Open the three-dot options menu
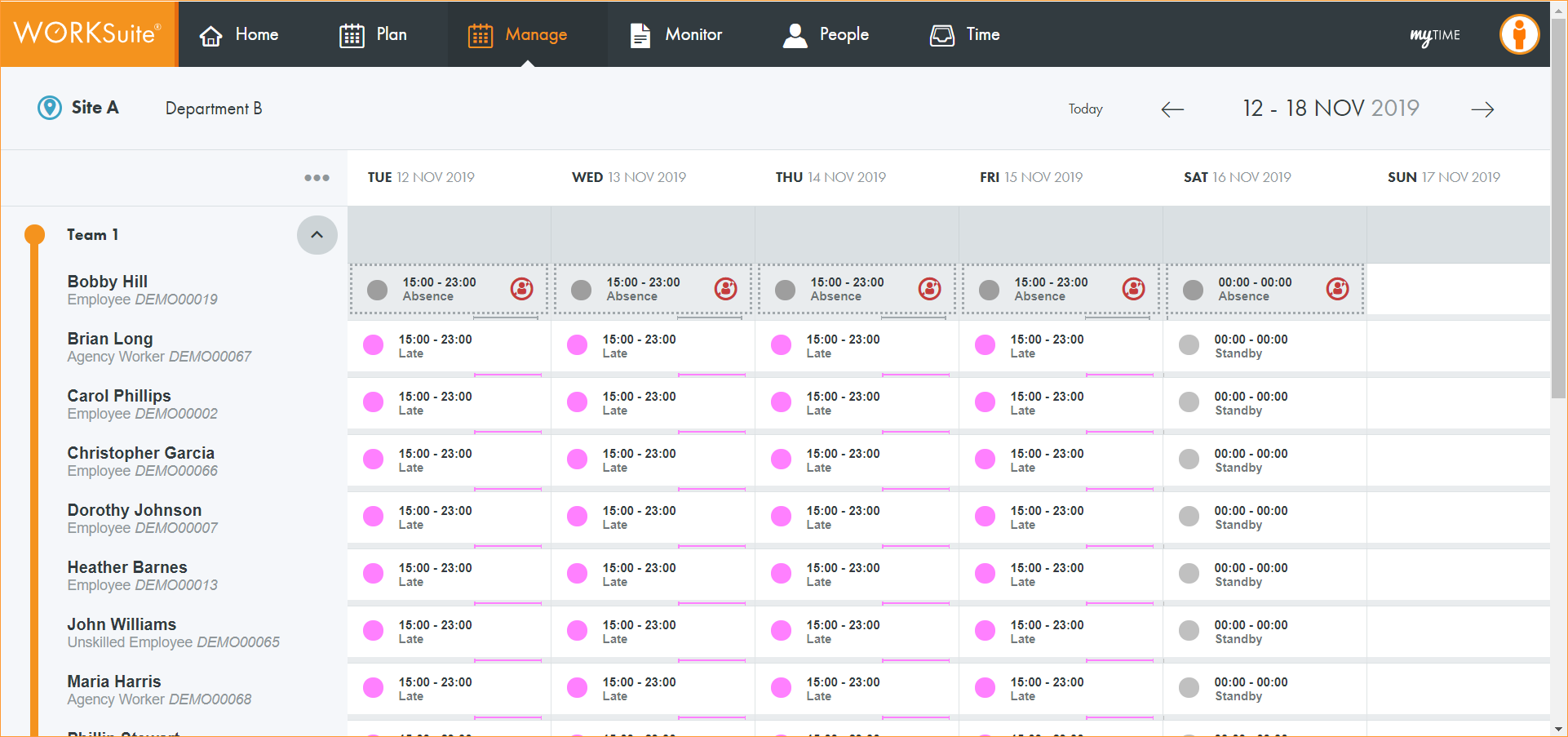The height and width of the screenshot is (737, 1568). click(317, 178)
